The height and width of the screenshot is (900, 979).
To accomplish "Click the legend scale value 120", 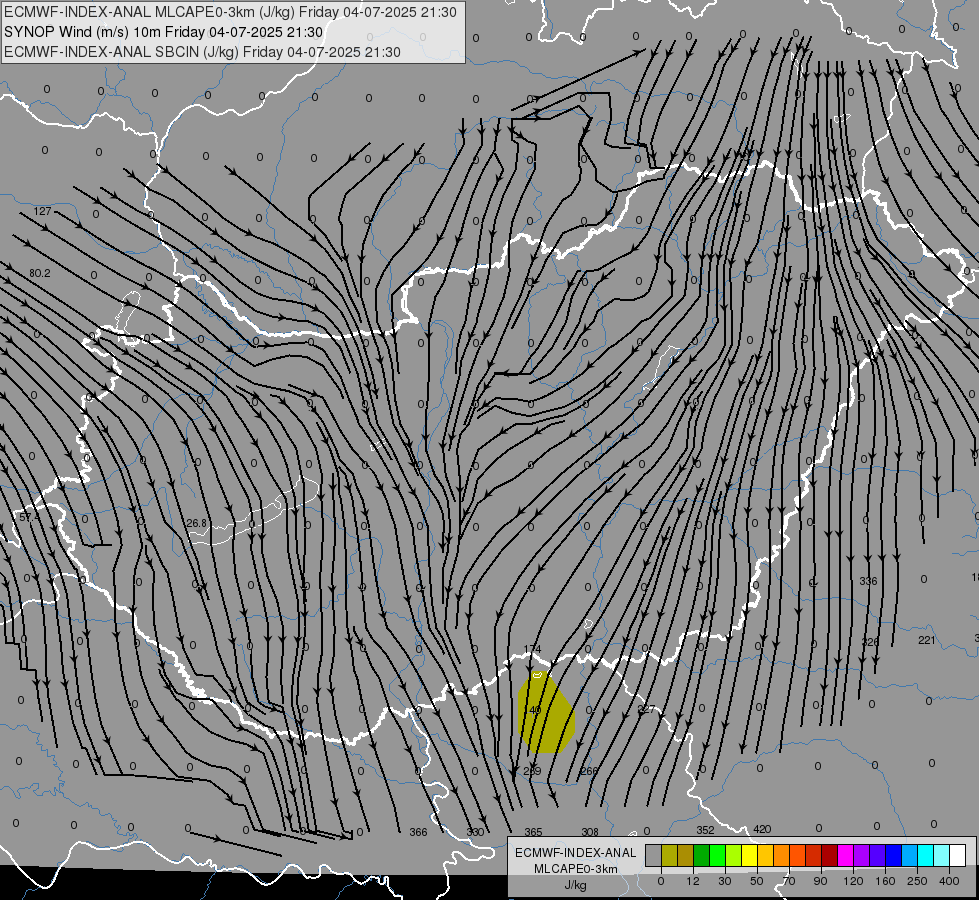I will pyautogui.click(x=854, y=881).
